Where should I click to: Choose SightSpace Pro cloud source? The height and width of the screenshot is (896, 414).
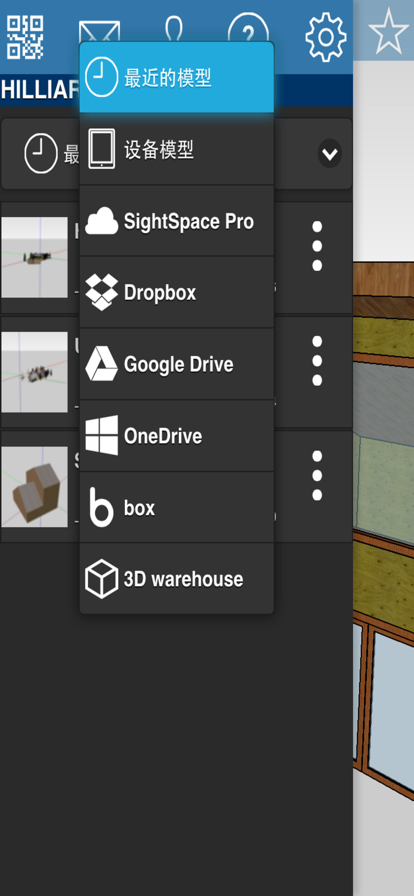coord(177,221)
